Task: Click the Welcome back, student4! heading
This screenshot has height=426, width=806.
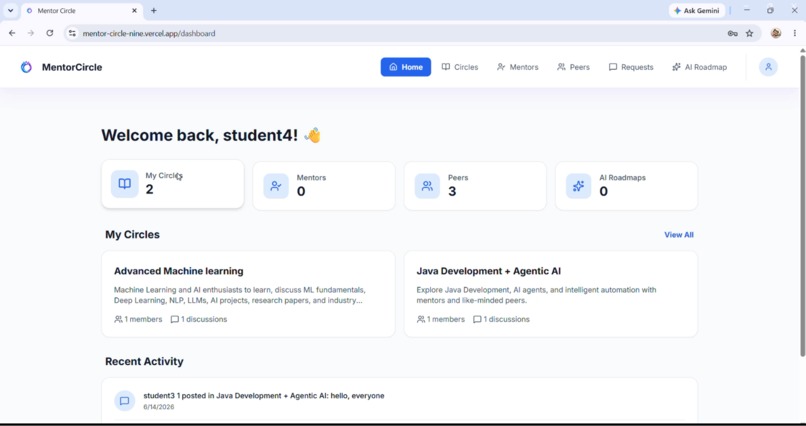Action: (x=211, y=135)
